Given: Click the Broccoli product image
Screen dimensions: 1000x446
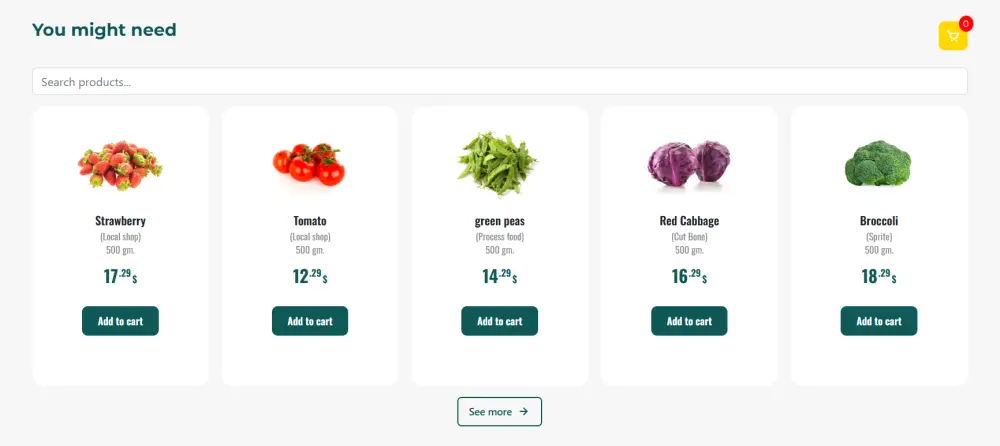Looking at the screenshot, I should pos(878,164).
